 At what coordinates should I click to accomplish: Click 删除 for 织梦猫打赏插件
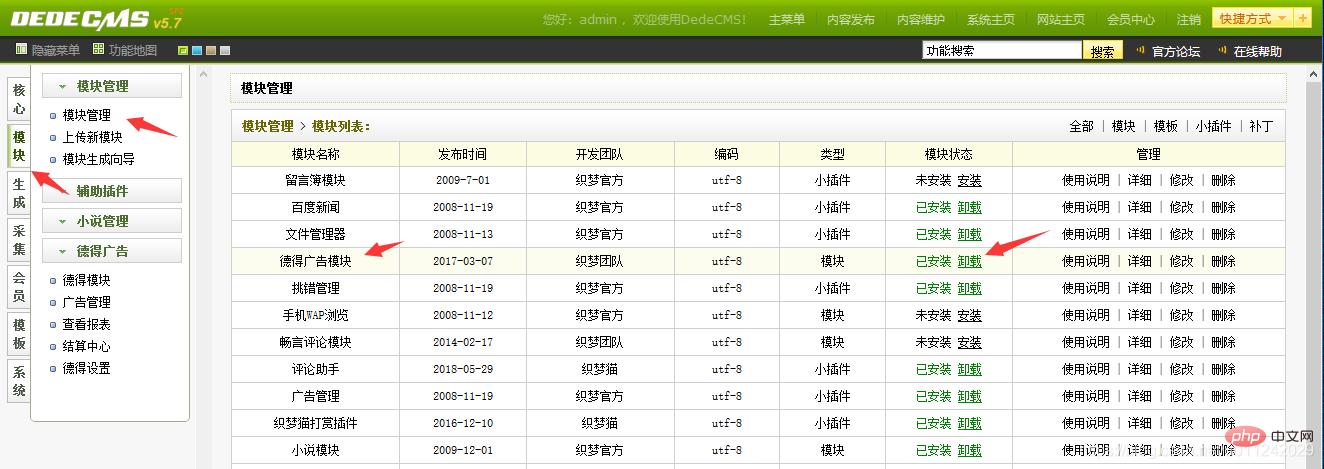click(x=1223, y=423)
